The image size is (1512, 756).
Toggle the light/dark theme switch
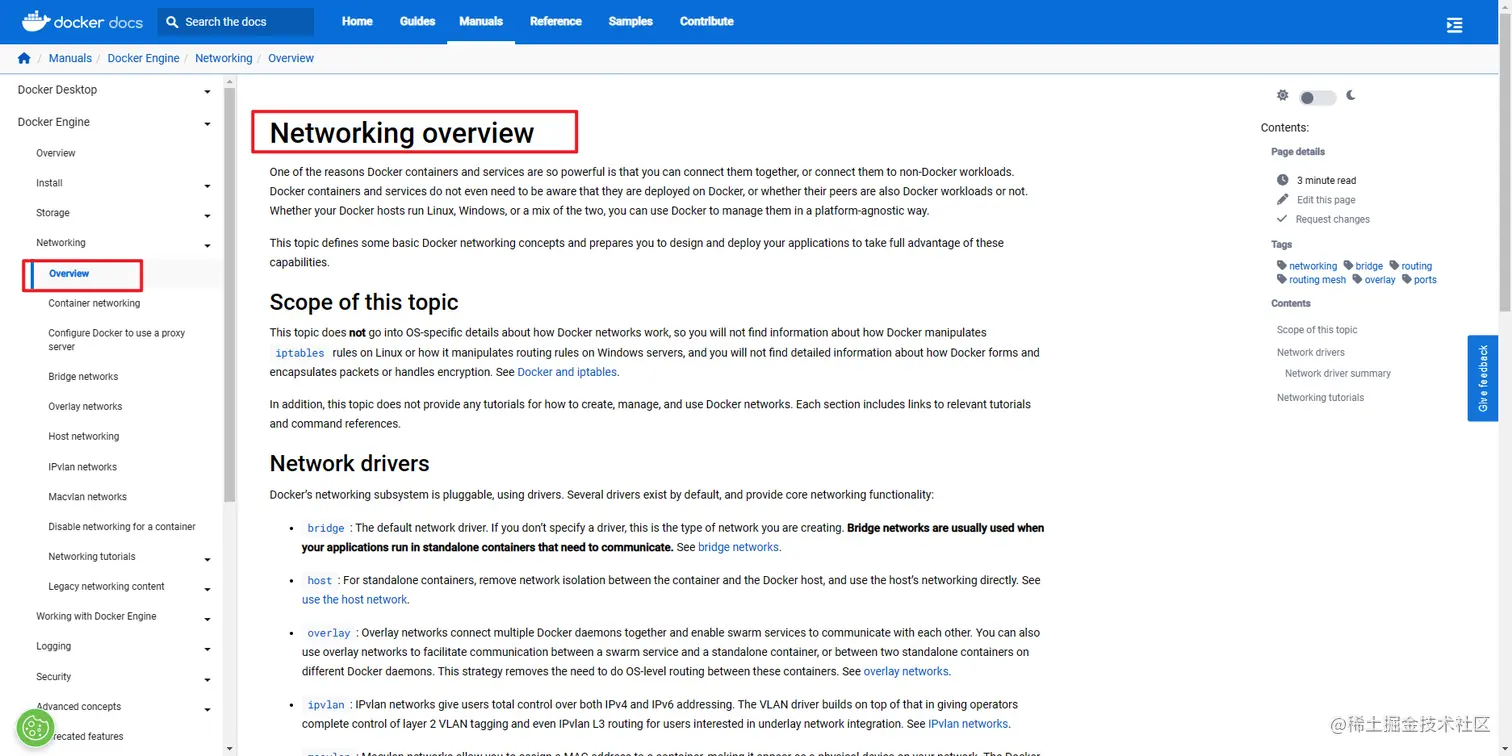coord(1317,97)
